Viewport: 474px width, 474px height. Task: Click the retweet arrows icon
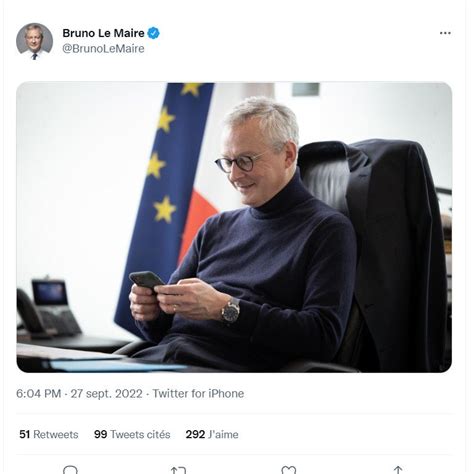(x=178, y=470)
